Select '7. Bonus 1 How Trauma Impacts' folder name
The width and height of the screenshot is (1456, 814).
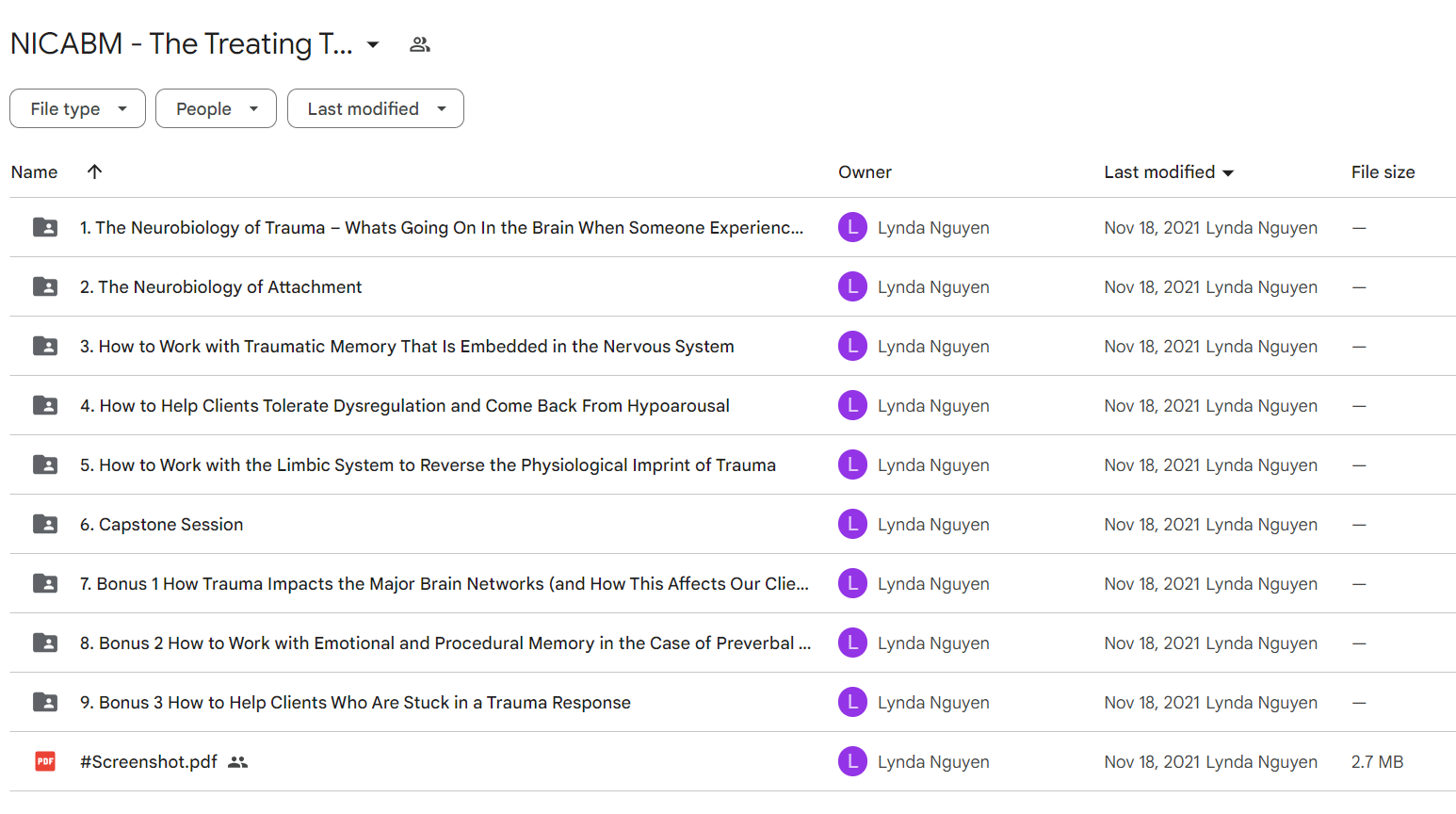pos(445,584)
